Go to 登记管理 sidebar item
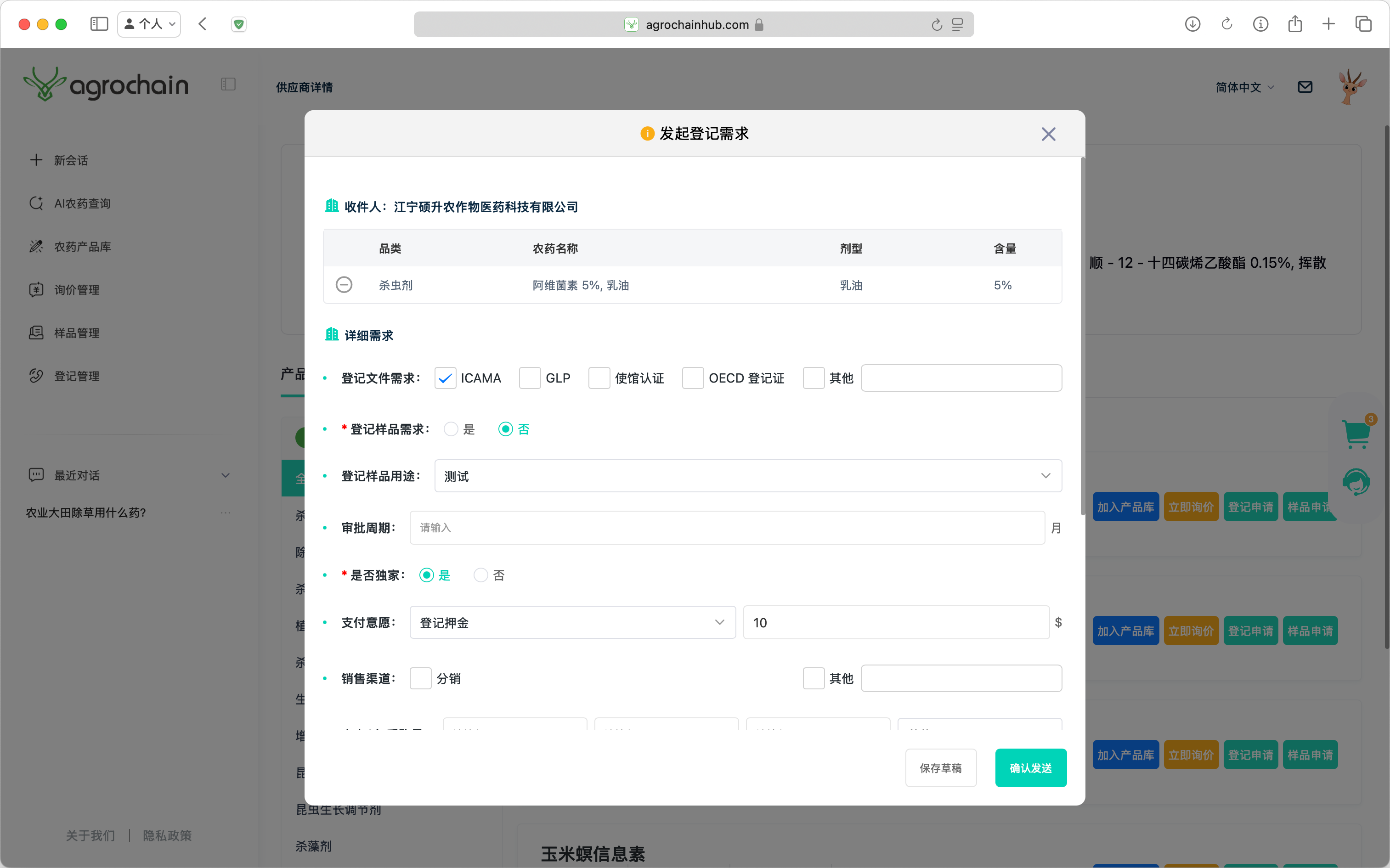The image size is (1390, 868). (x=76, y=376)
